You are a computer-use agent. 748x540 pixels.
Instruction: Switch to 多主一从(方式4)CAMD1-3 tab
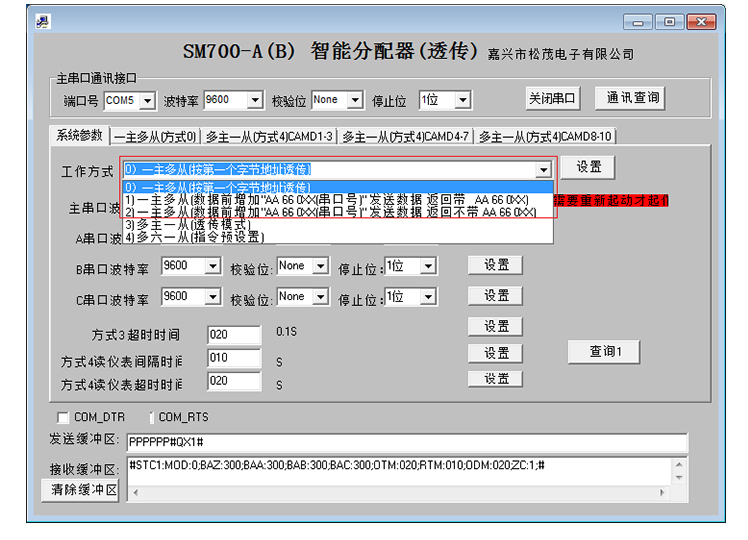coord(269,137)
